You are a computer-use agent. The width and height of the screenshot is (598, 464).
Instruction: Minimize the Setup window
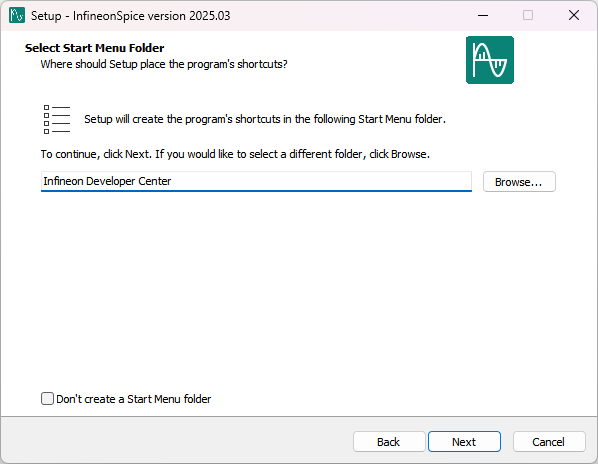(x=483, y=16)
